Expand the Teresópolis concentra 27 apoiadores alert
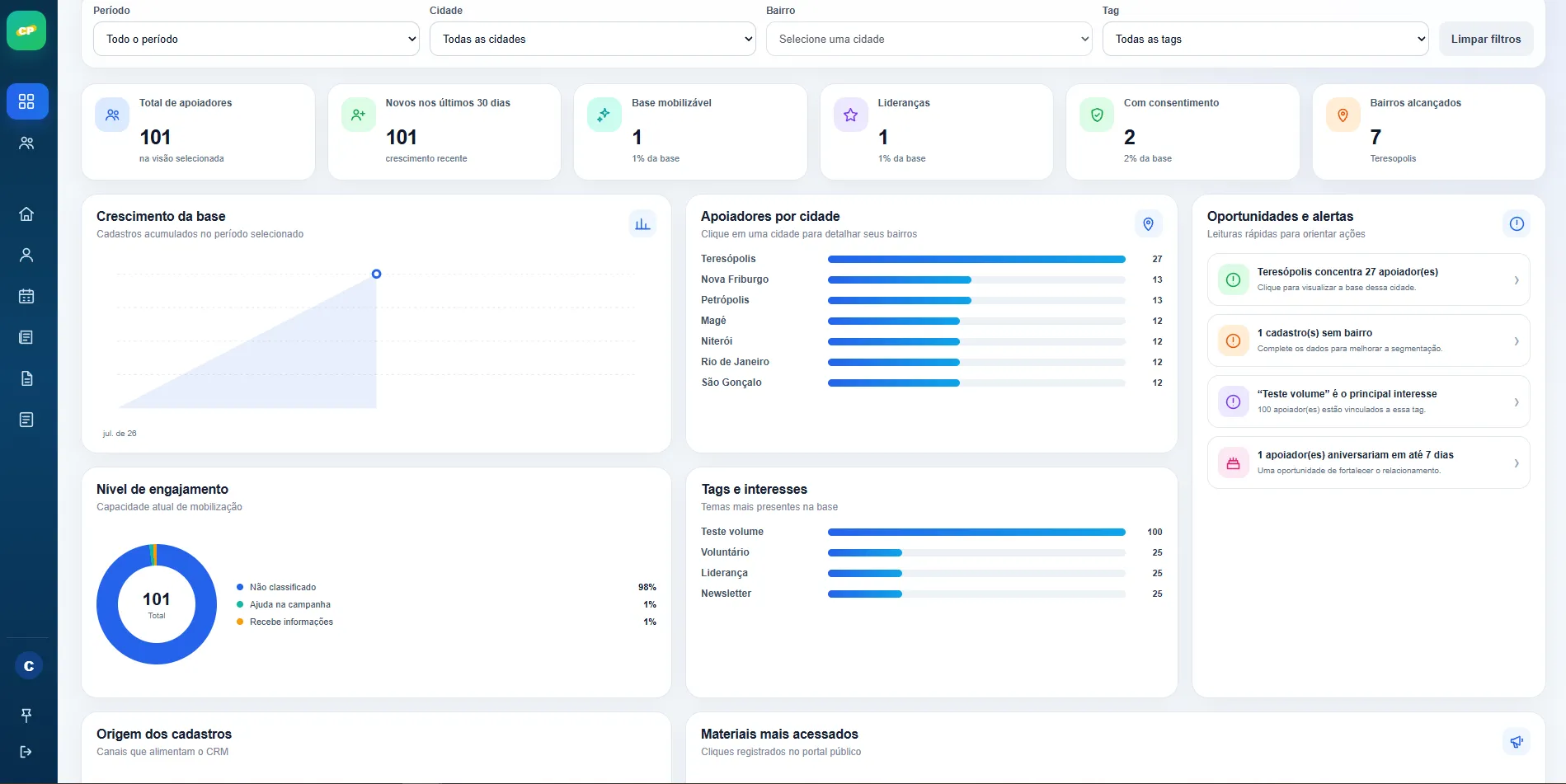 (x=1368, y=279)
